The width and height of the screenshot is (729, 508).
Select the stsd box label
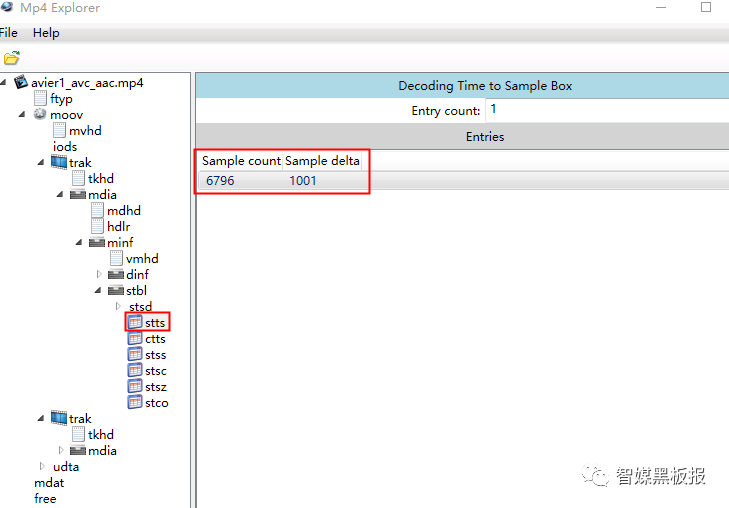pyautogui.click(x=140, y=307)
